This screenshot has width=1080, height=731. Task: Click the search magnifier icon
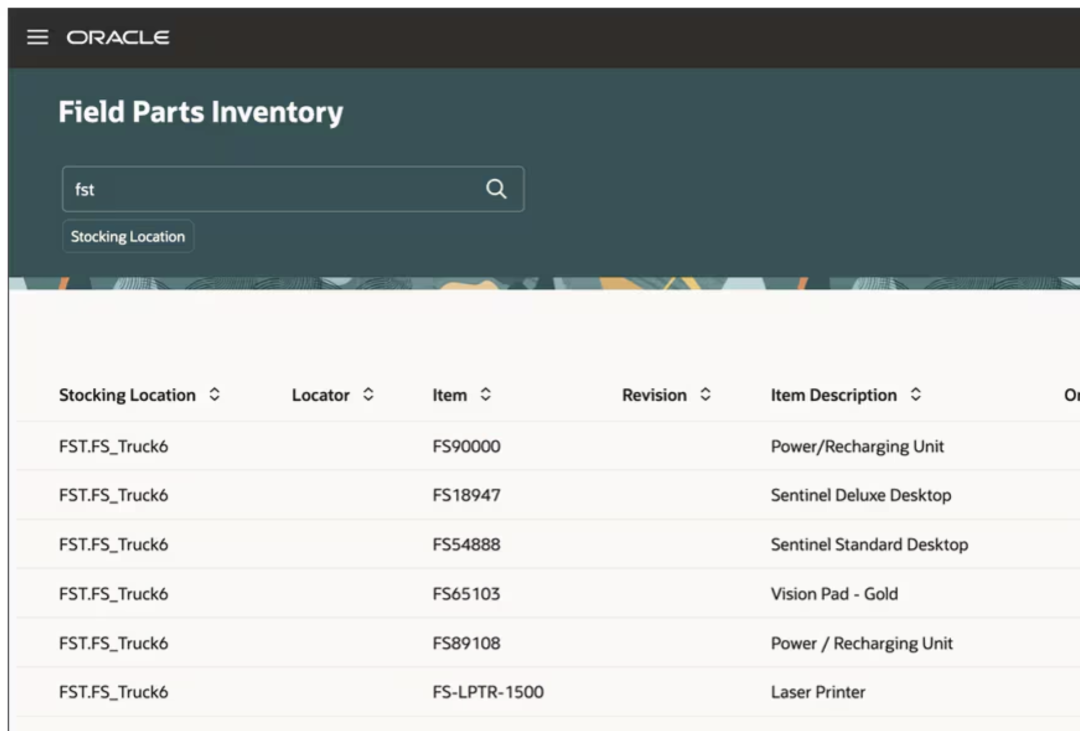tap(496, 188)
